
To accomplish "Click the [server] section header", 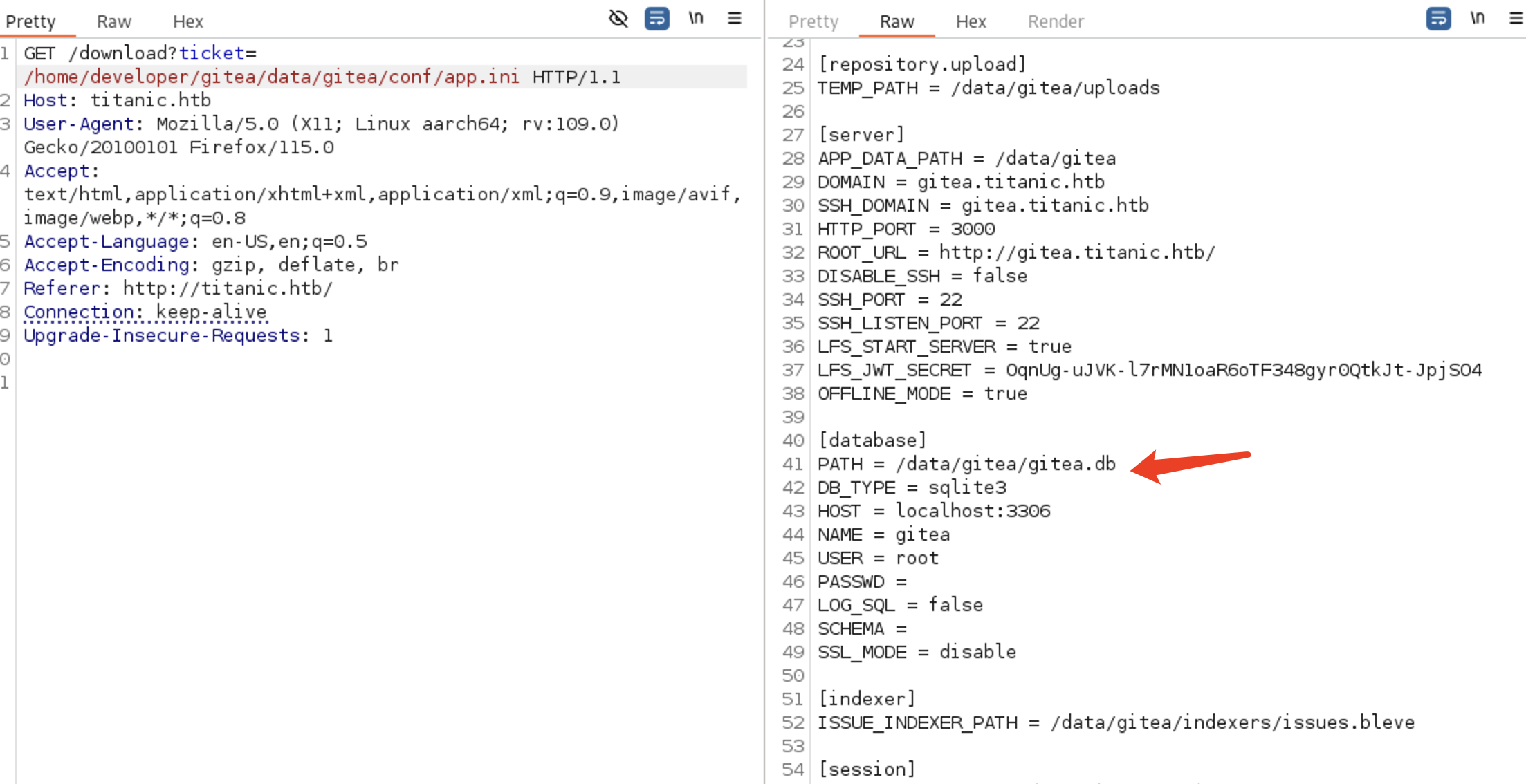I will point(861,135).
